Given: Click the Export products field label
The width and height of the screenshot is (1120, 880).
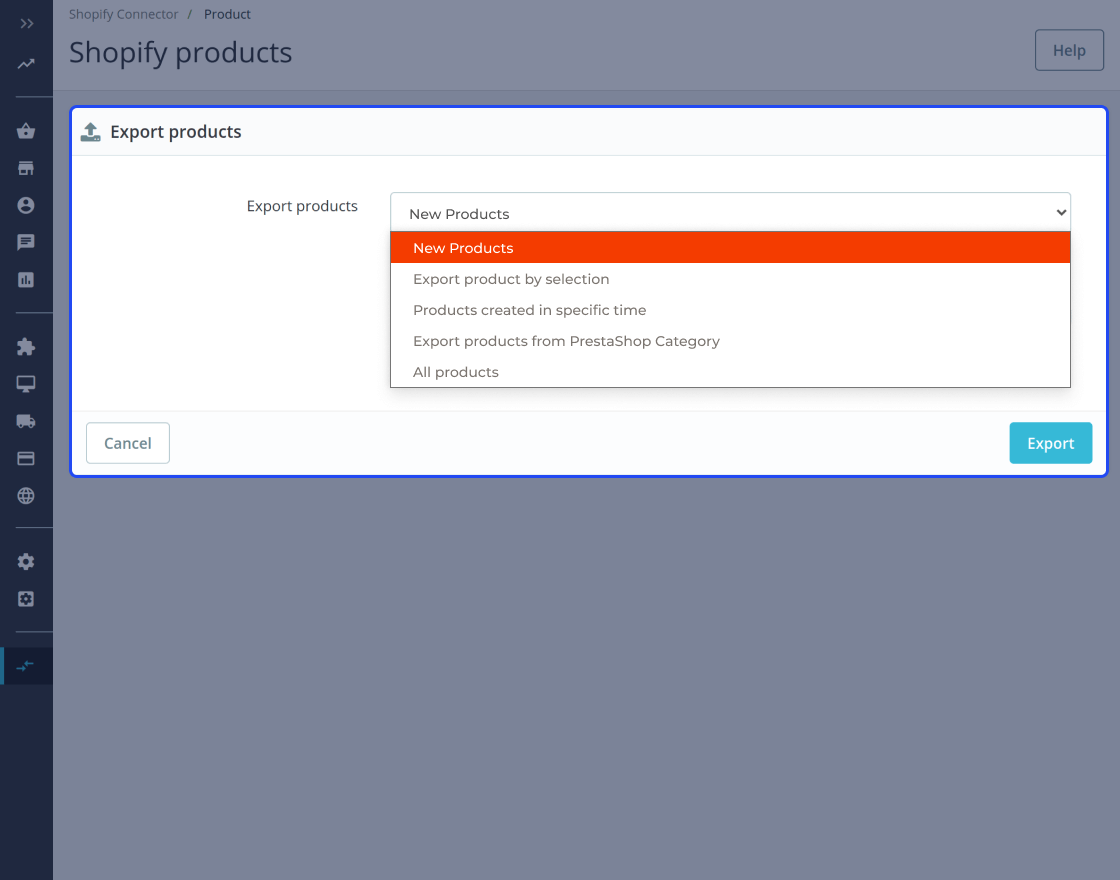Looking at the screenshot, I should [302, 206].
